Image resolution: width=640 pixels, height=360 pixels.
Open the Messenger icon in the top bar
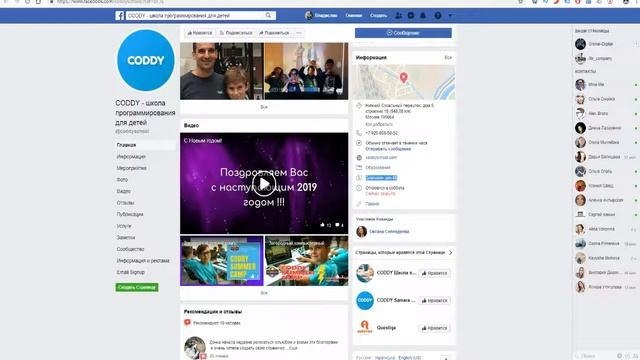pyautogui.click(x=411, y=16)
